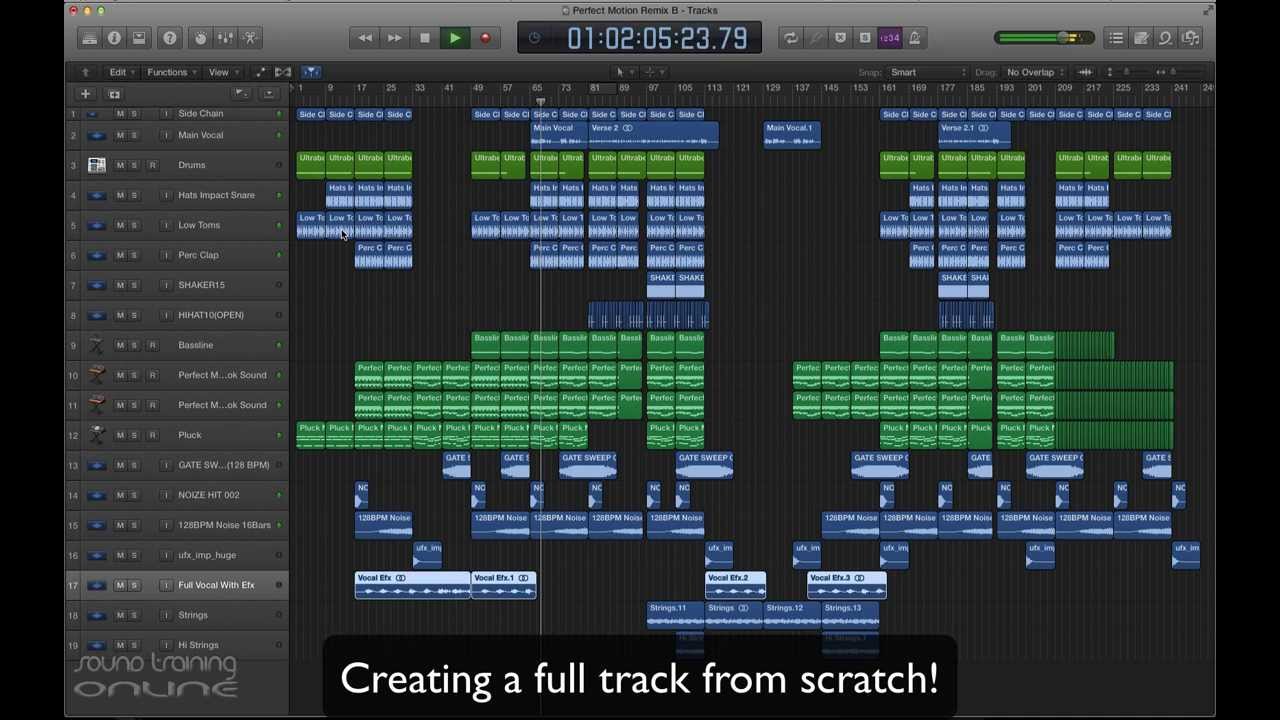Open the Functions menu
The height and width of the screenshot is (720, 1280).
click(171, 72)
